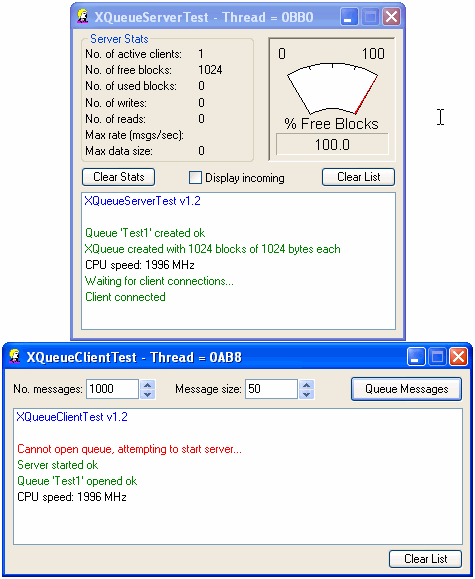Increase Message size with up arrow
The image size is (475, 579).
[307, 385]
